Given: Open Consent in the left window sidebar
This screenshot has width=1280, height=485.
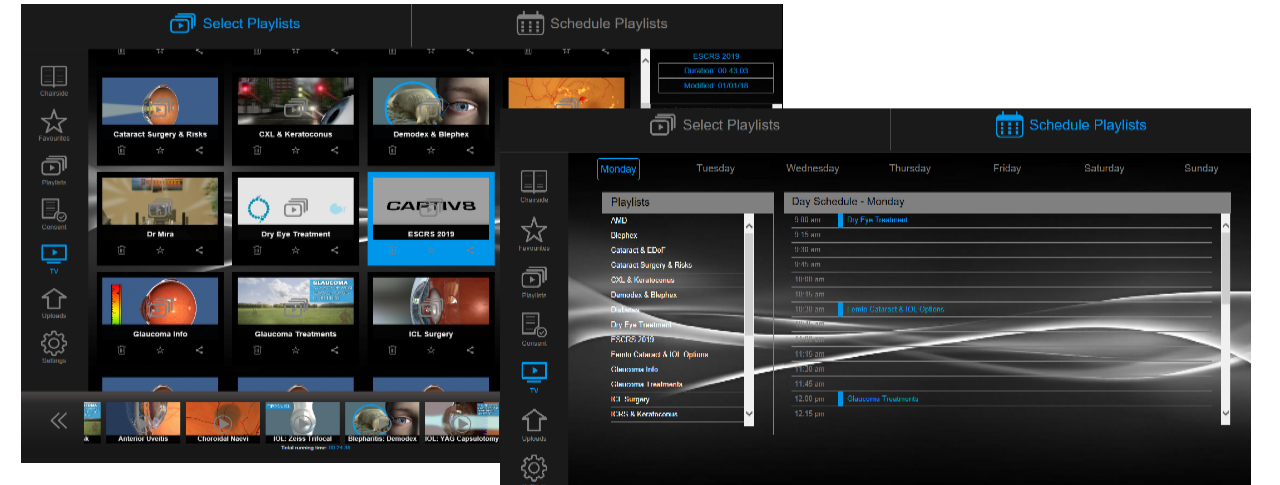Looking at the screenshot, I should point(54,214).
